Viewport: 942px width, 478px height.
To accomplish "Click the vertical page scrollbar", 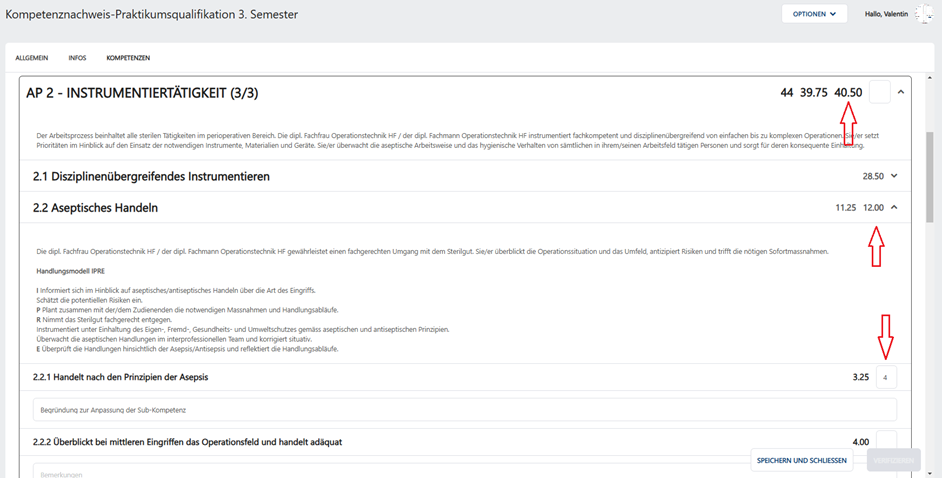I will pyautogui.click(x=930, y=177).
